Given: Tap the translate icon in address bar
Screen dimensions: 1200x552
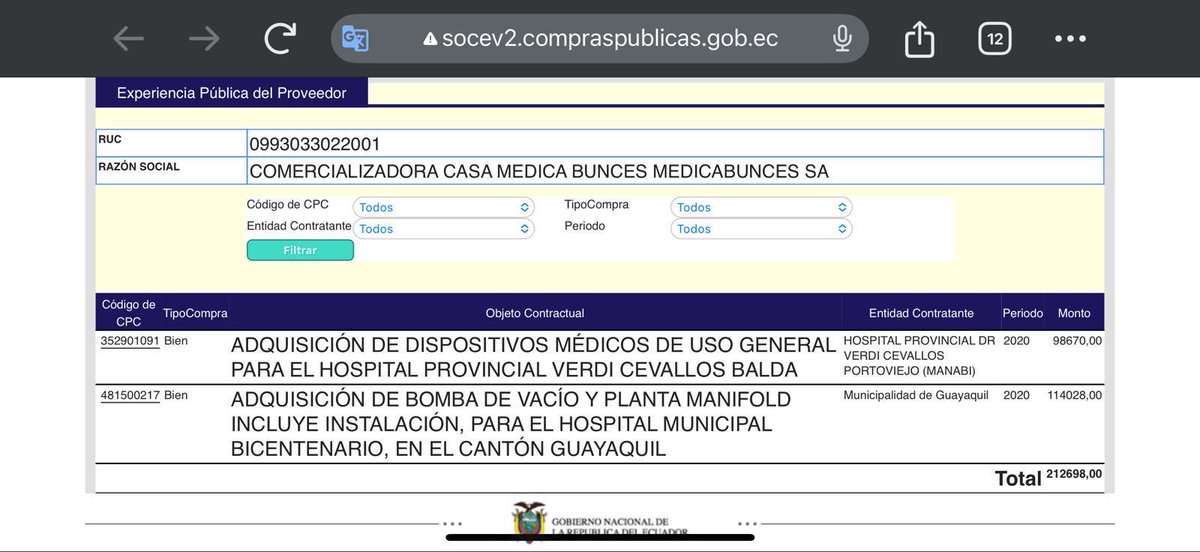Looking at the screenshot, I should [355, 39].
